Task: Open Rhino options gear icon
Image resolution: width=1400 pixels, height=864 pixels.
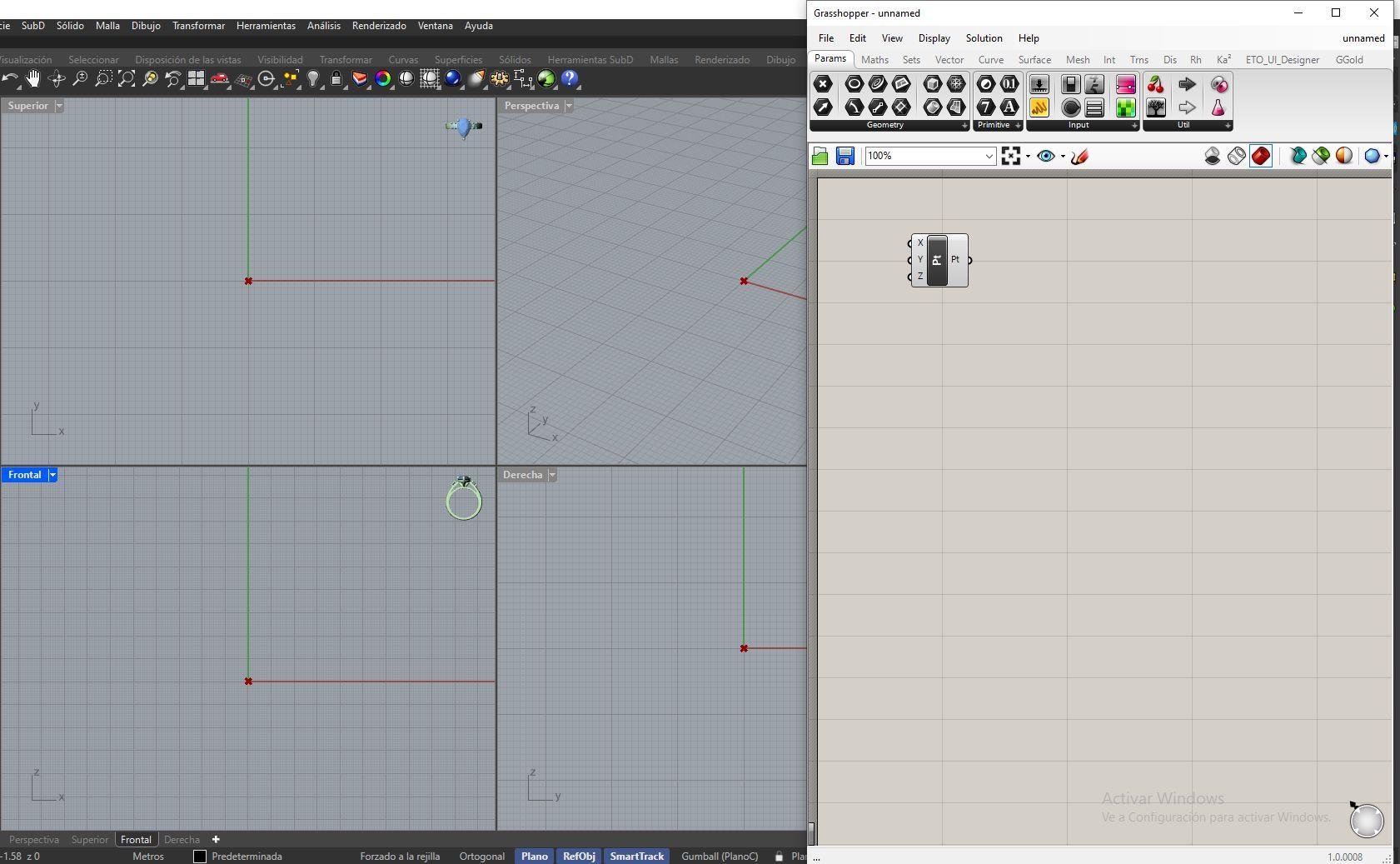Action: (500, 79)
